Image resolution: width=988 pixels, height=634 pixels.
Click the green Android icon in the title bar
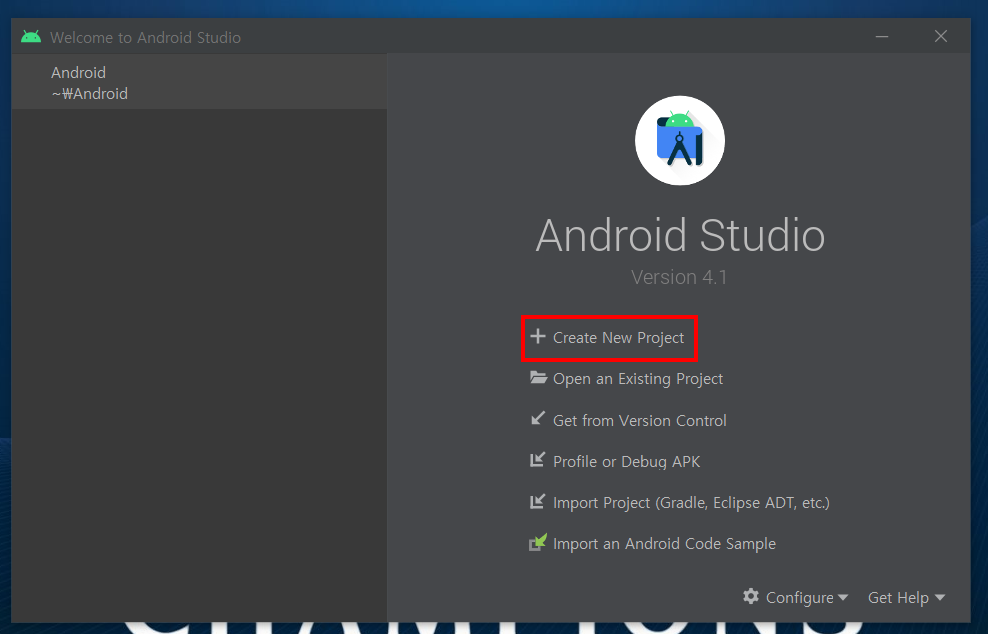[31, 37]
